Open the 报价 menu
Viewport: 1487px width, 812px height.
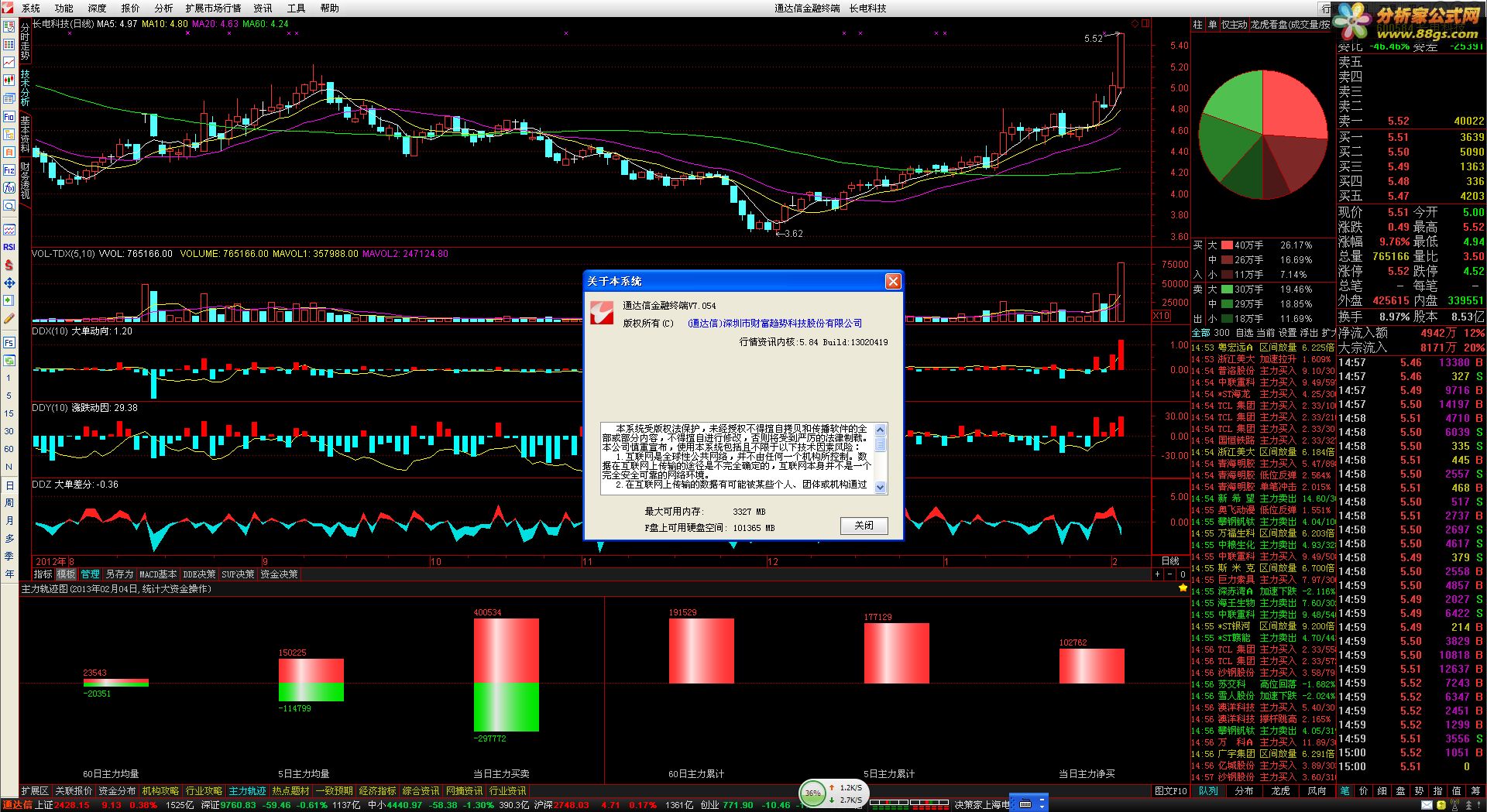[x=131, y=9]
